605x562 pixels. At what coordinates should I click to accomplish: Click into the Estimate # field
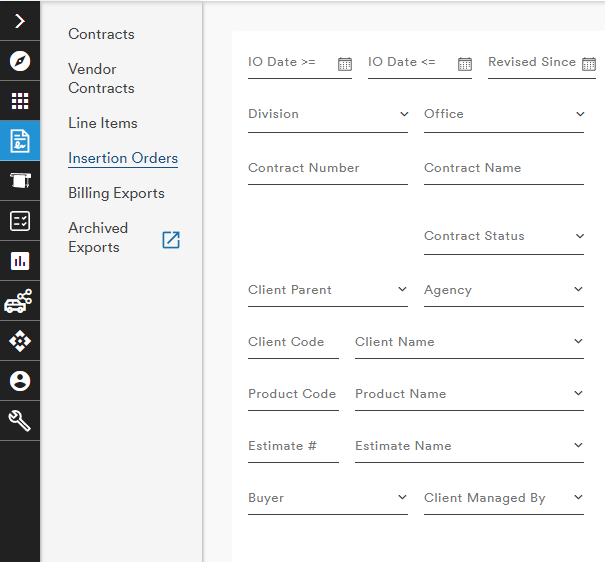(294, 449)
